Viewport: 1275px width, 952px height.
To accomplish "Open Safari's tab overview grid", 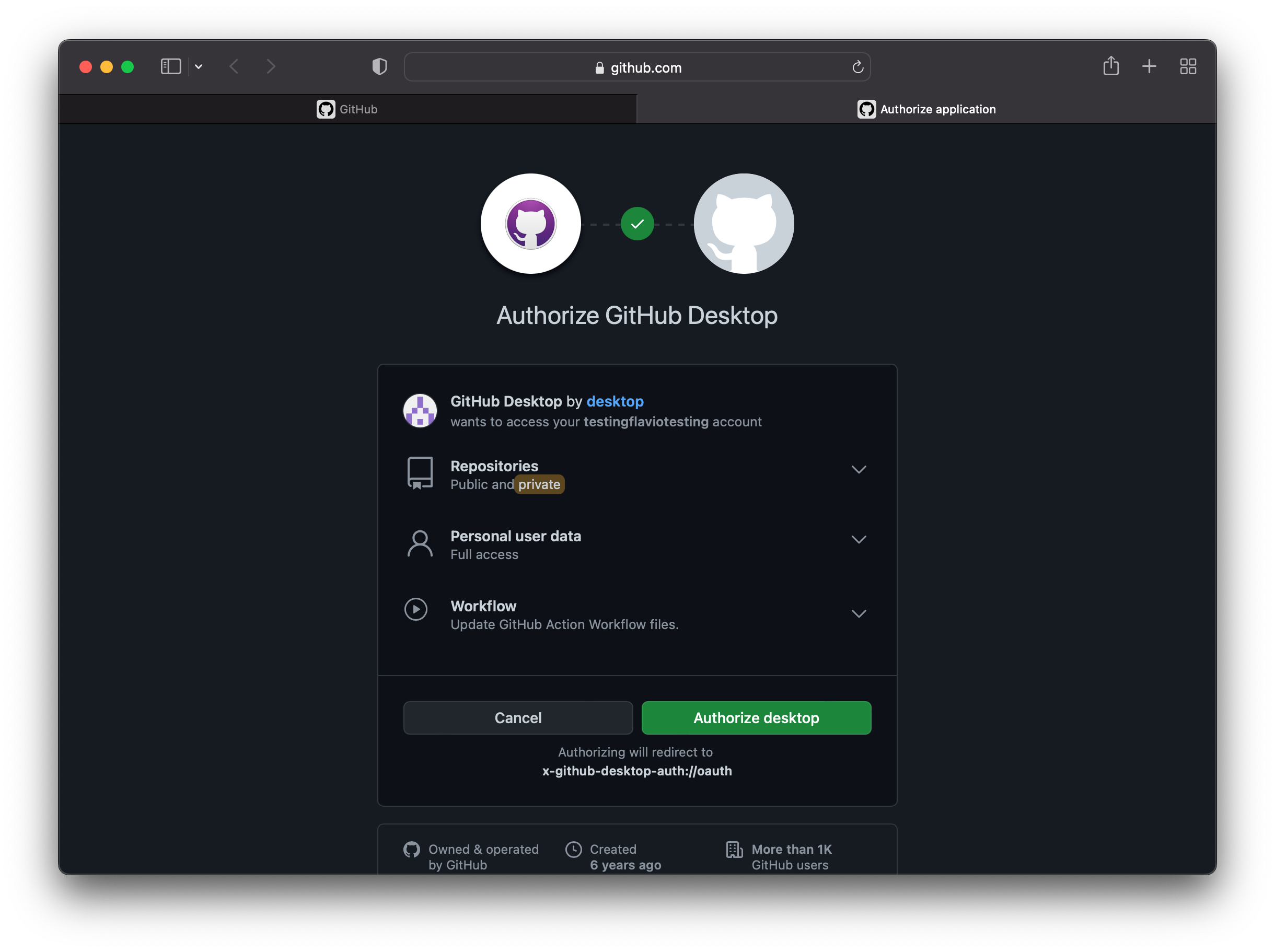I will pos(1188,66).
